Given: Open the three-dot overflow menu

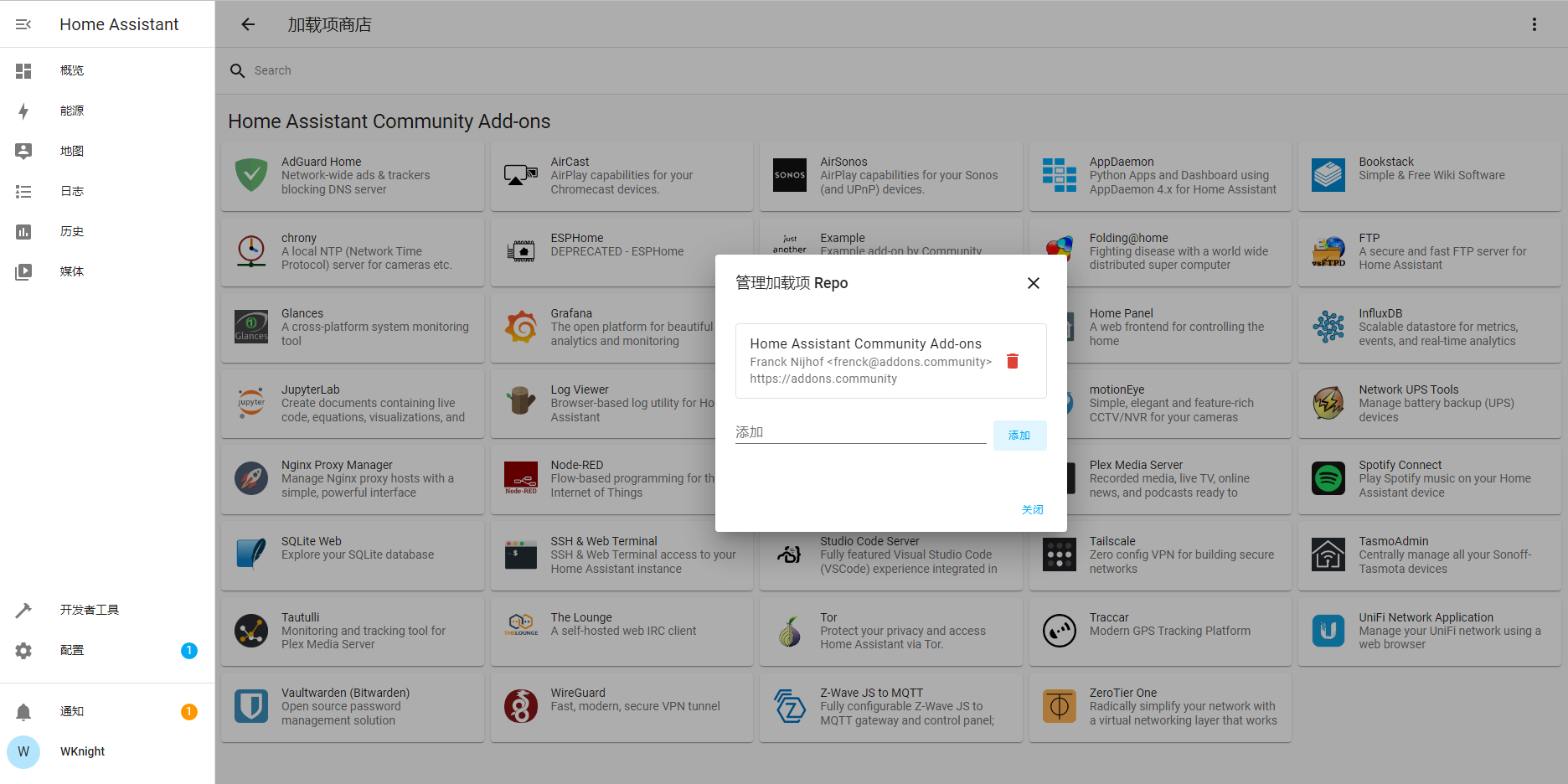Looking at the screenshot, I should pos(1534,24).
